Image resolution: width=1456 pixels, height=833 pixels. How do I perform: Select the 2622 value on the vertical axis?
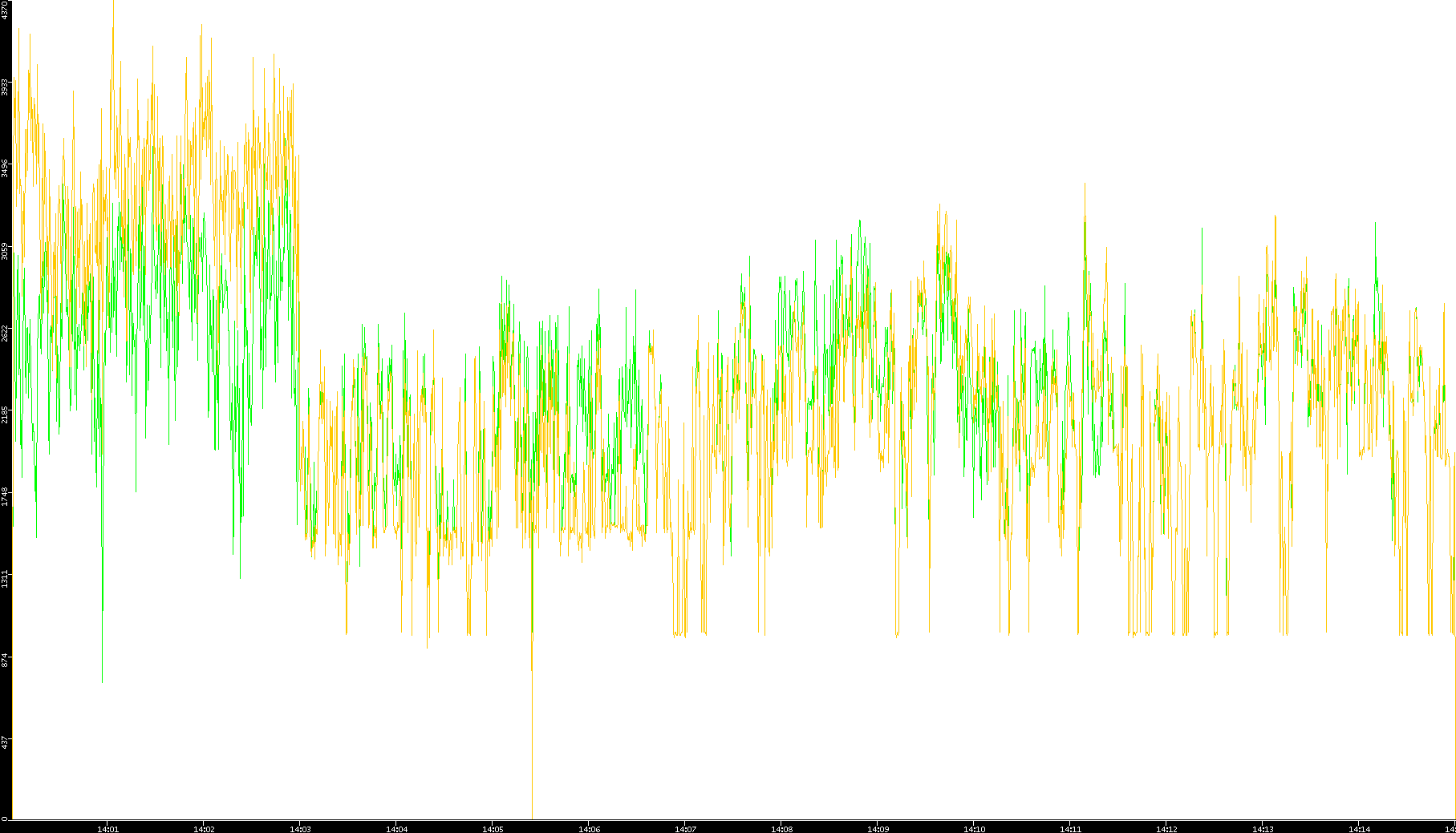(x=5, y=333)
